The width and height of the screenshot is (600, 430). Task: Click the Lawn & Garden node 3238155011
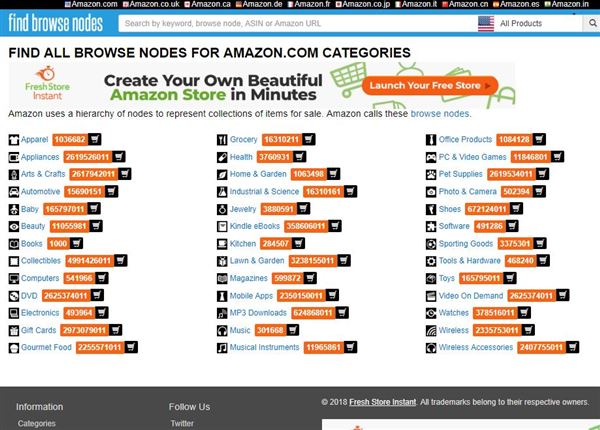(312, 261)
